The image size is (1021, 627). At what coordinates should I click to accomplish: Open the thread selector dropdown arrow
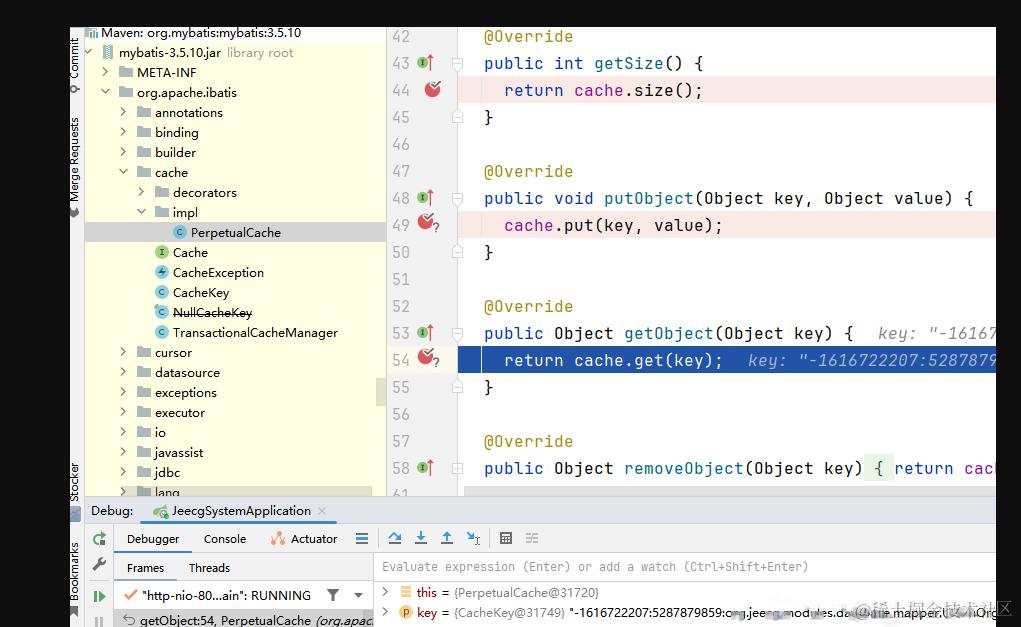click(358, 595)
